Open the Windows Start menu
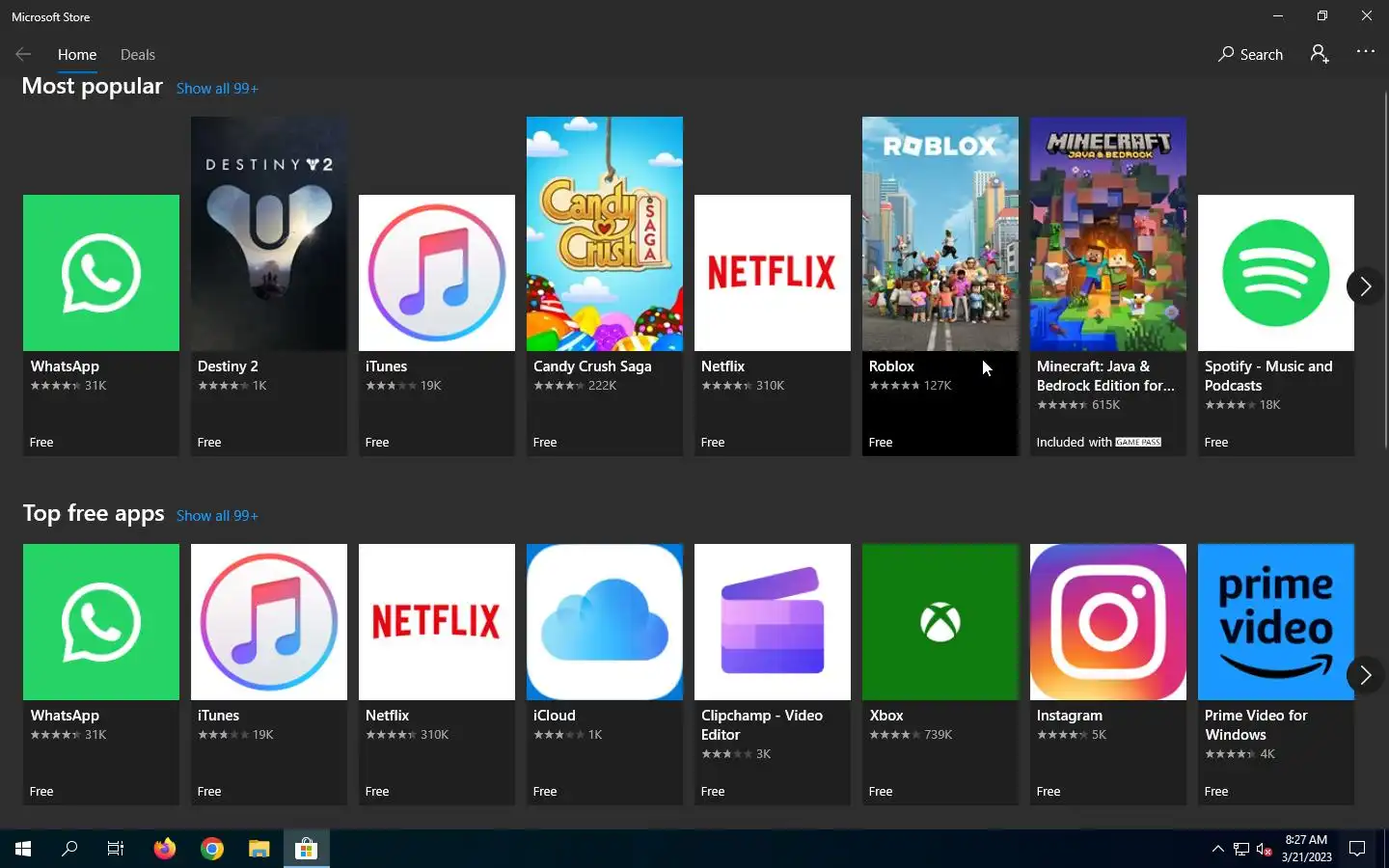Image resolution: width=1389 pixels, height=868 pixels. coord(23,849)
